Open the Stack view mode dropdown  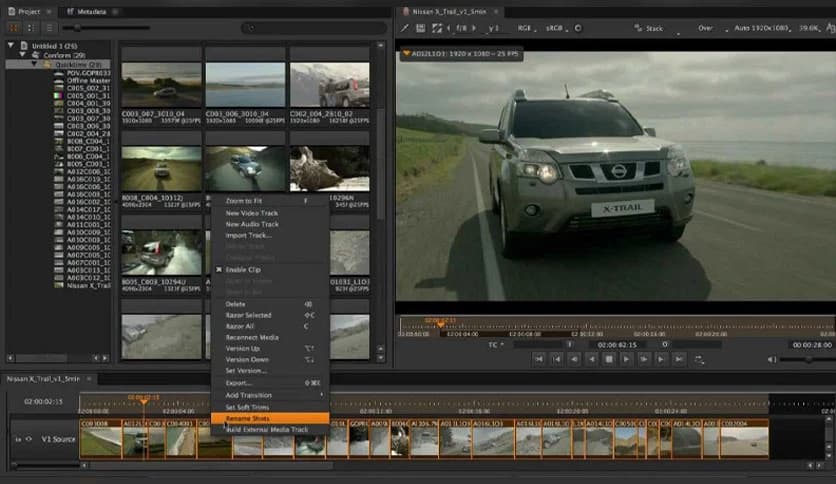click(654, 28)
